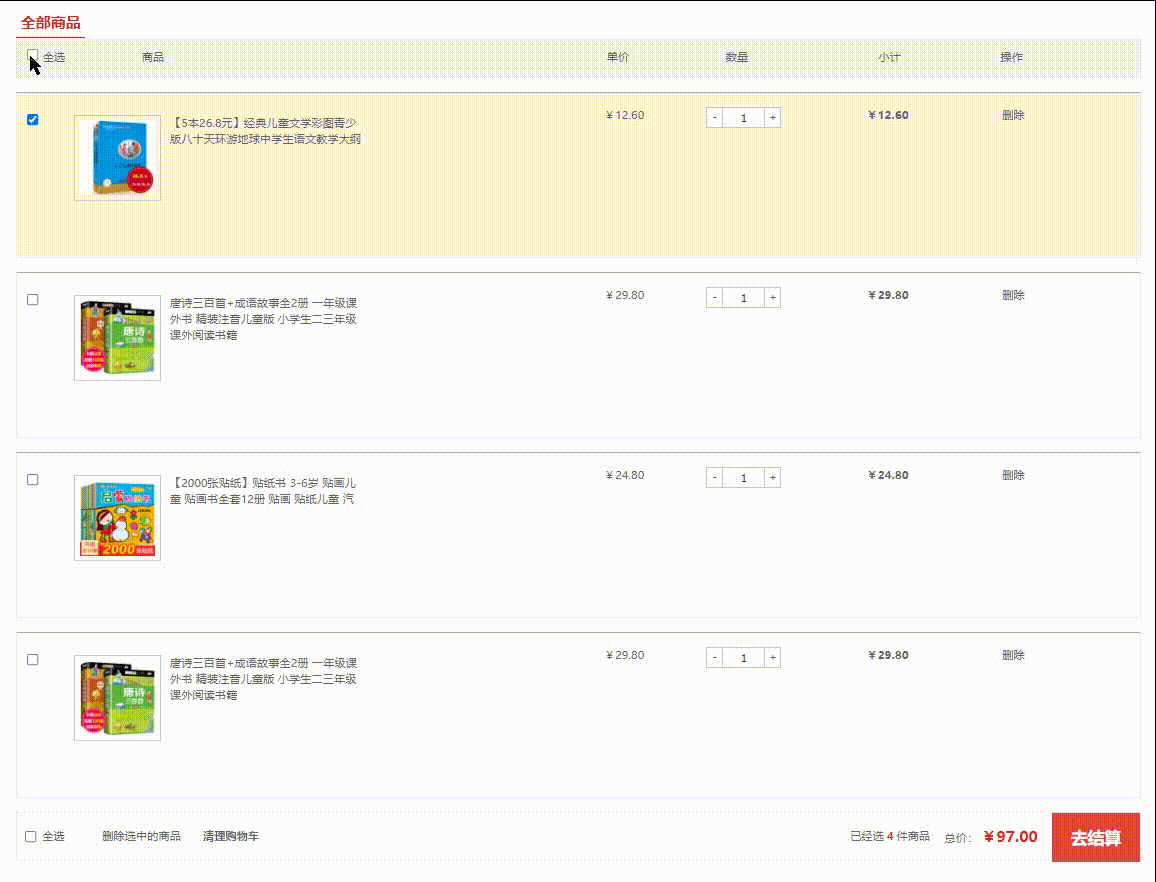Delete the 八十天环游地球 item via 删除

[x=1013, y=115]
